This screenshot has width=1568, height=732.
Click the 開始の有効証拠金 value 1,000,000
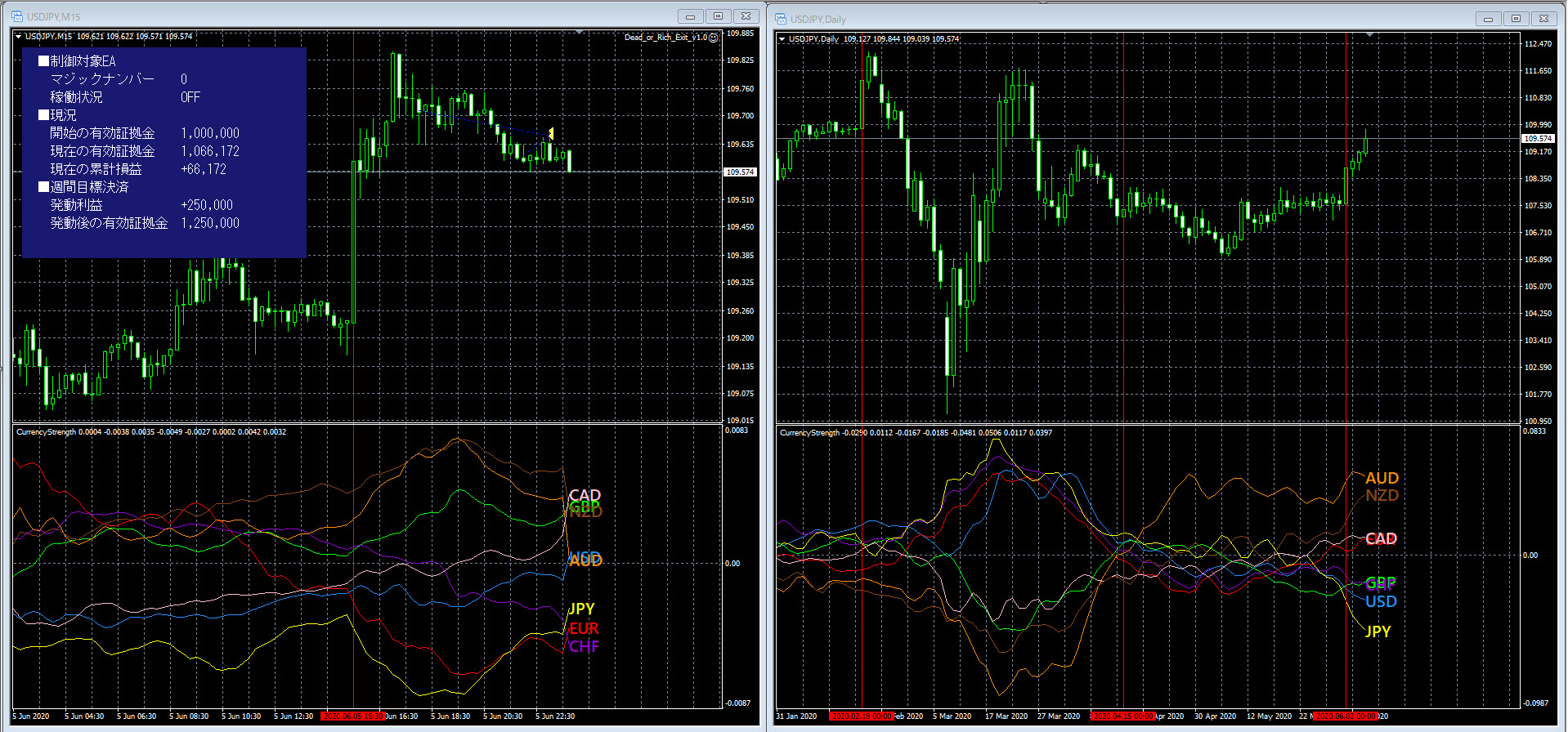[x=210, y=133]
